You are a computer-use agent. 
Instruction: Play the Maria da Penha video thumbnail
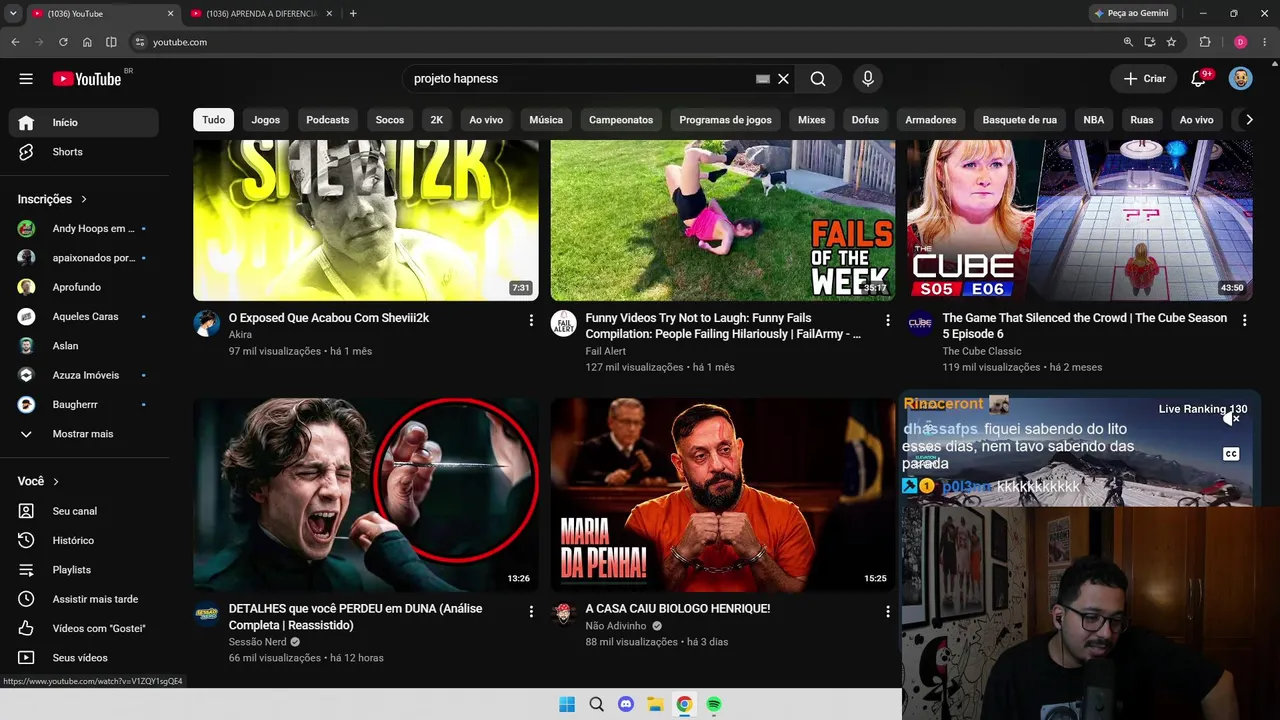pos(723,495)
